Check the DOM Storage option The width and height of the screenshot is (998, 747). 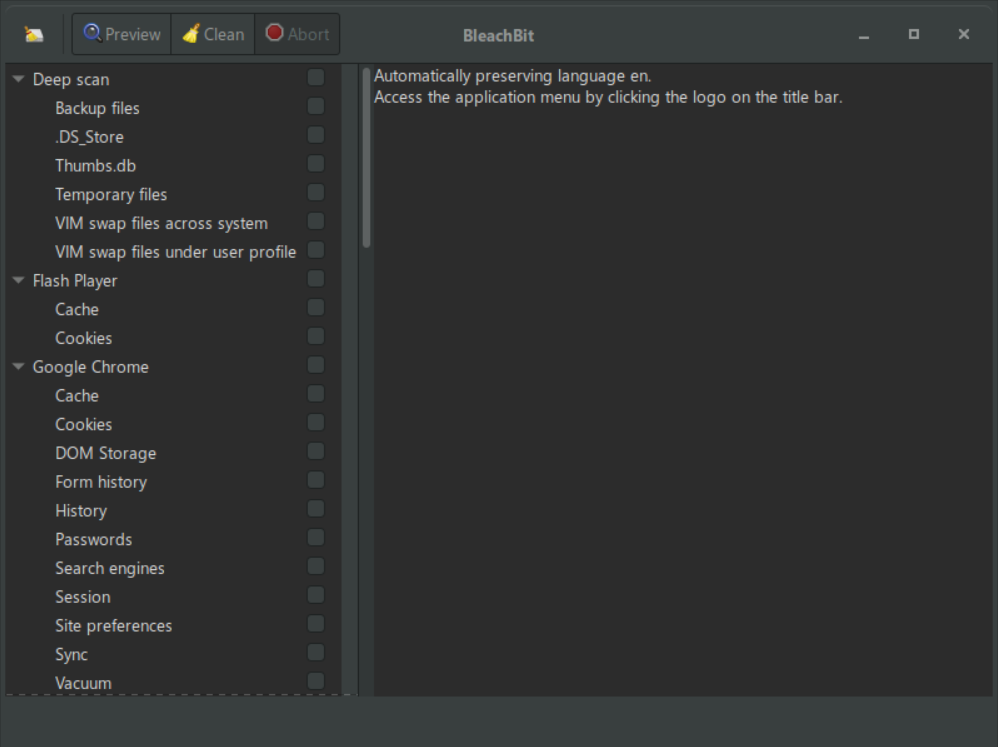coord(316,451)
